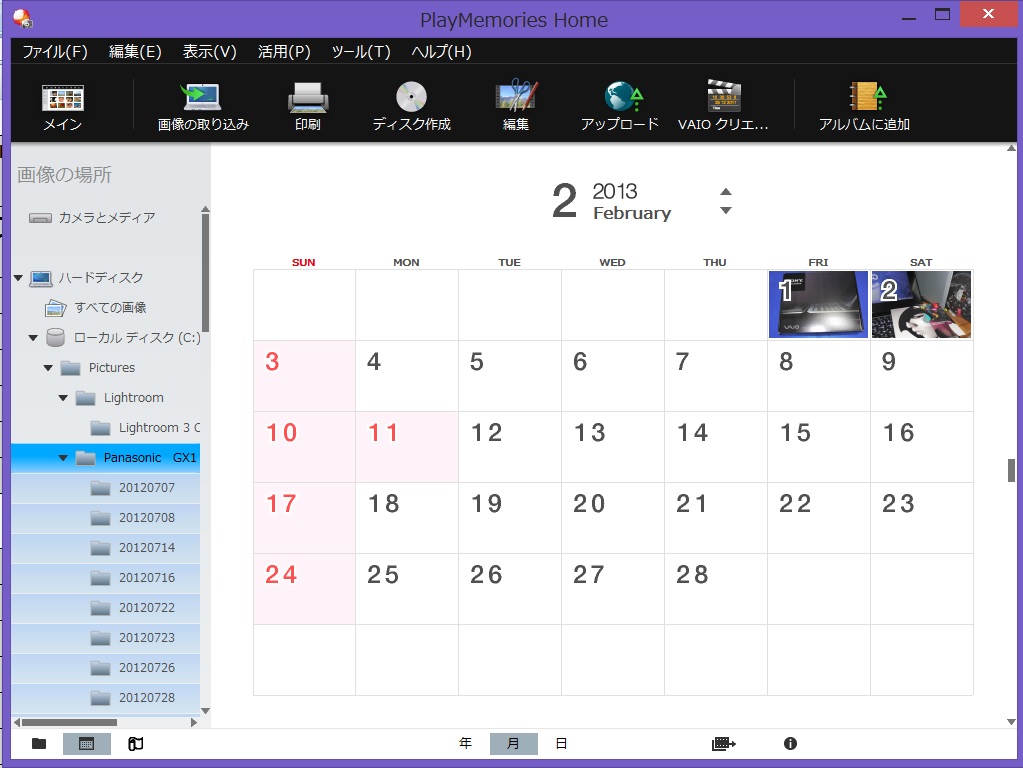Select calendar day 14
The image size is (1023, 768).
tap(715, 447)
